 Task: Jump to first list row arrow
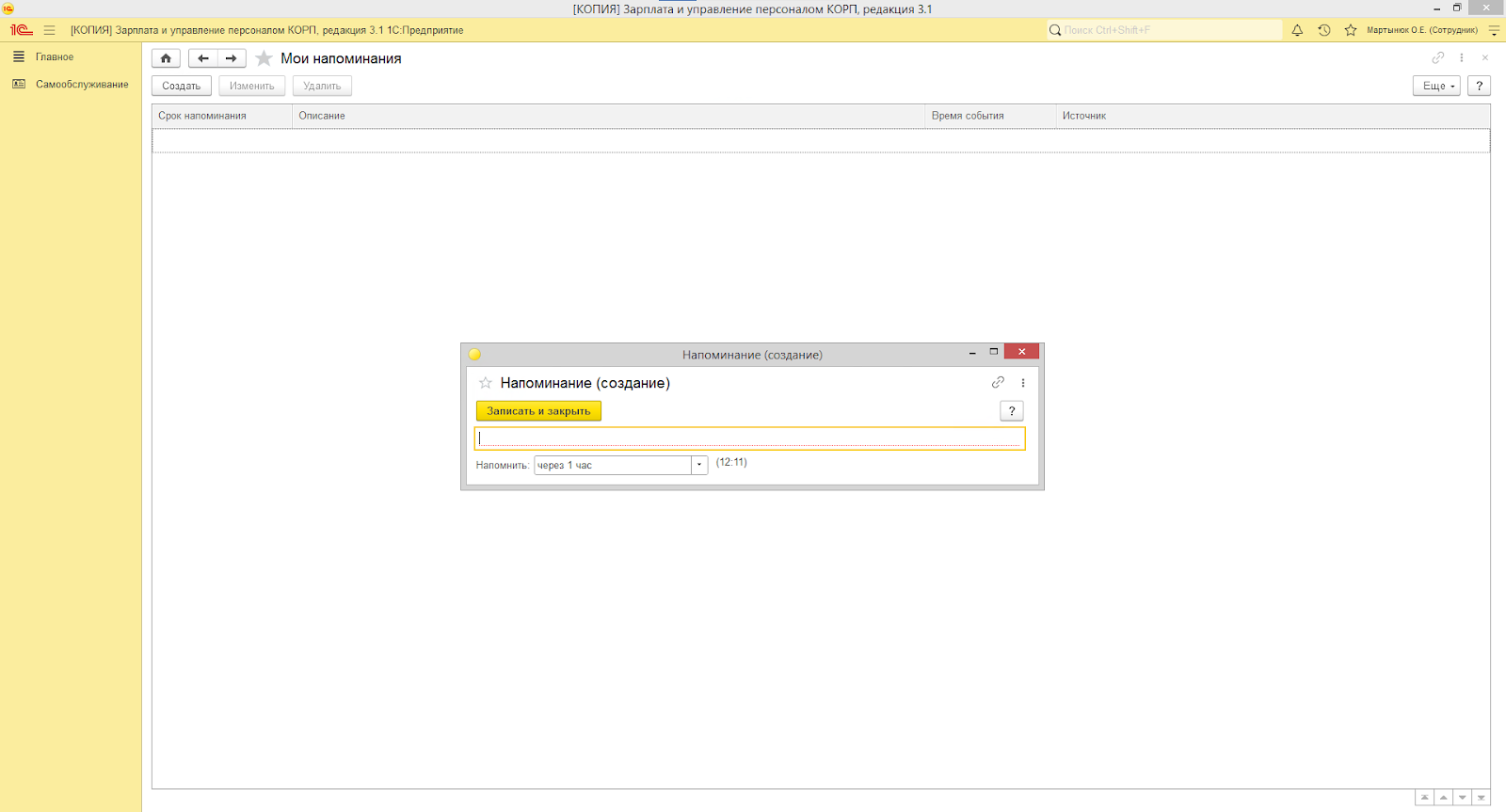click(1425, 797)
